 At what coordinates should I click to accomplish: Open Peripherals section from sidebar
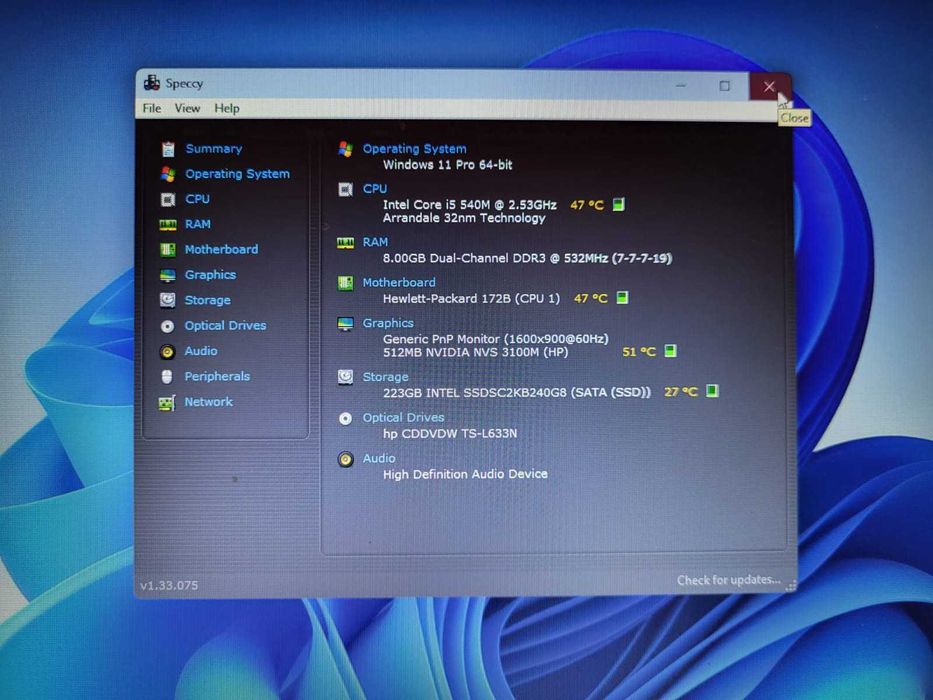click(x=217, y=376)
